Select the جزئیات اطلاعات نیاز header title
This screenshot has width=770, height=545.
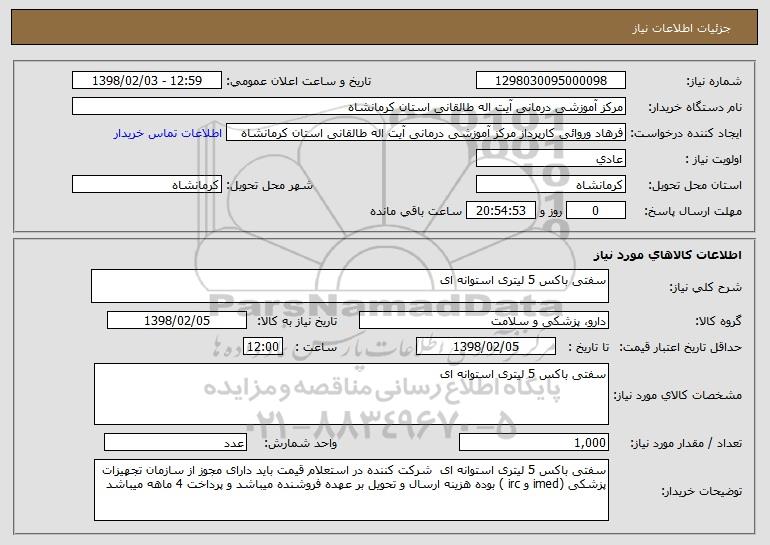[x=681, y=28]
